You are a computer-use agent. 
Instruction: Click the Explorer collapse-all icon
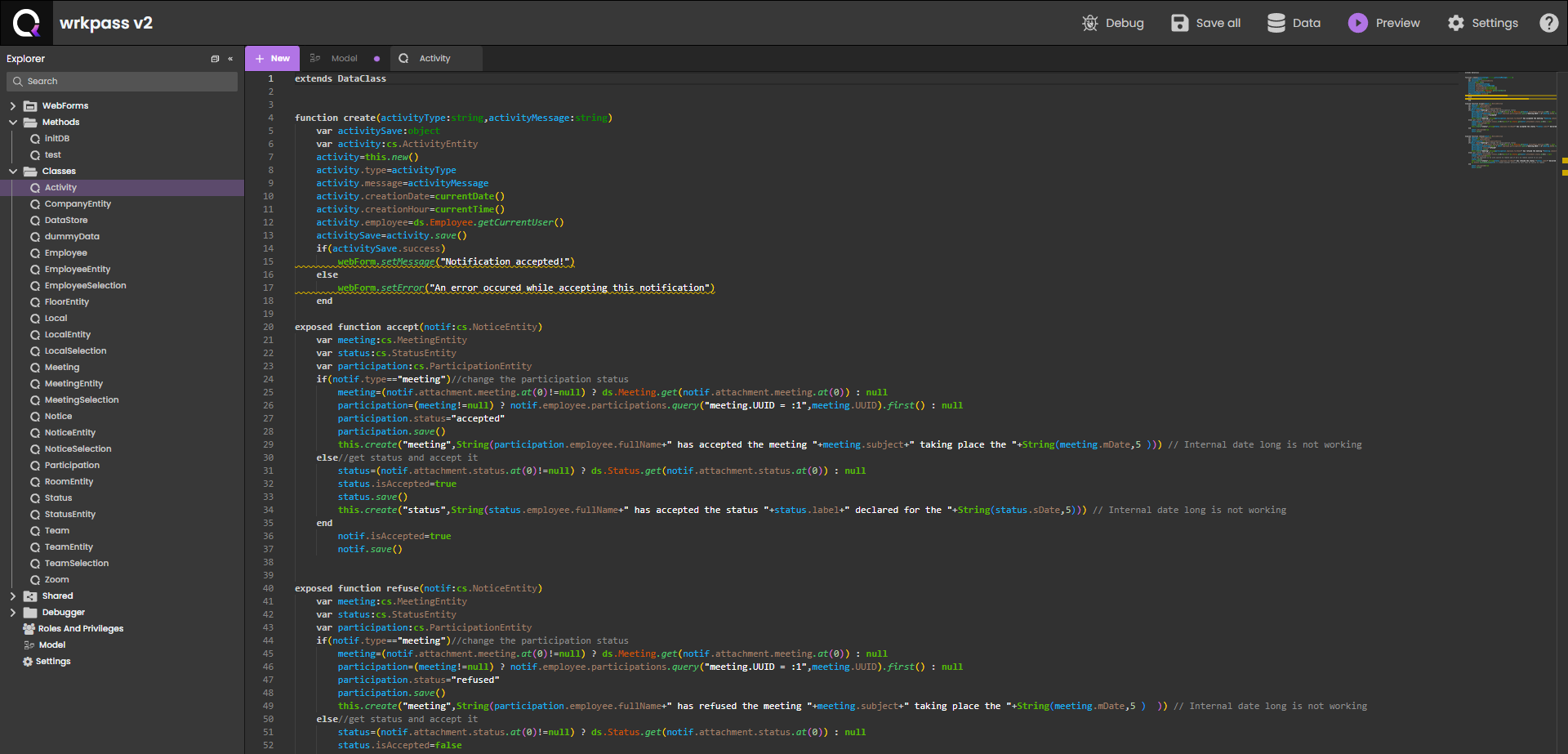(215, 59)
